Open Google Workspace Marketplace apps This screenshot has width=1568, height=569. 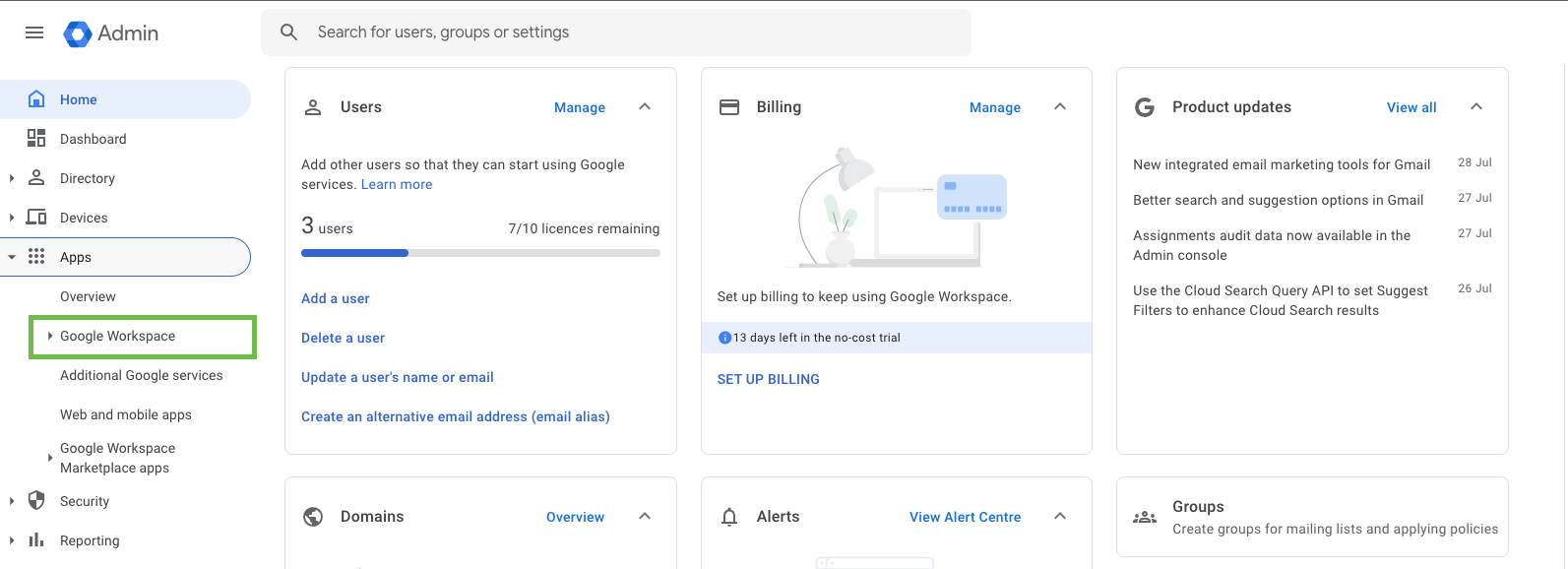click(117, 458)
